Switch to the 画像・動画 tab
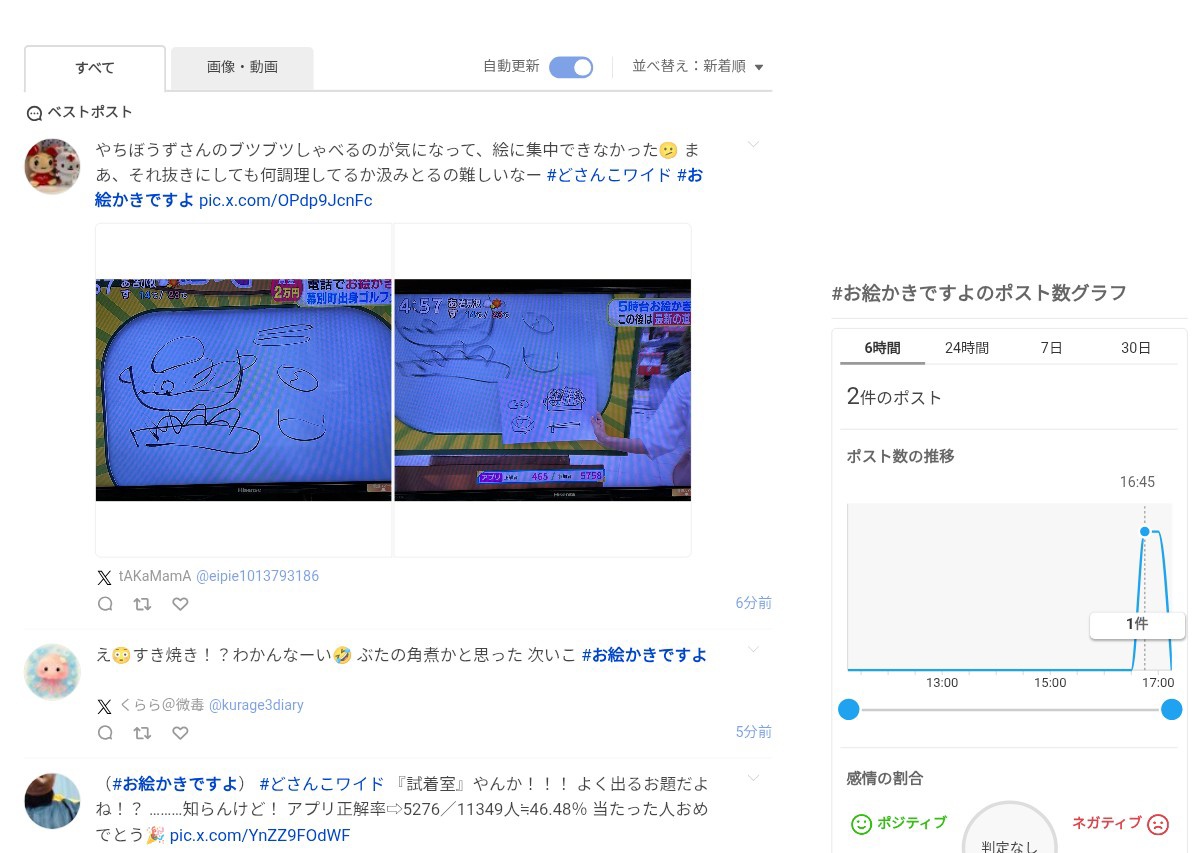 (x=242, y=68)
